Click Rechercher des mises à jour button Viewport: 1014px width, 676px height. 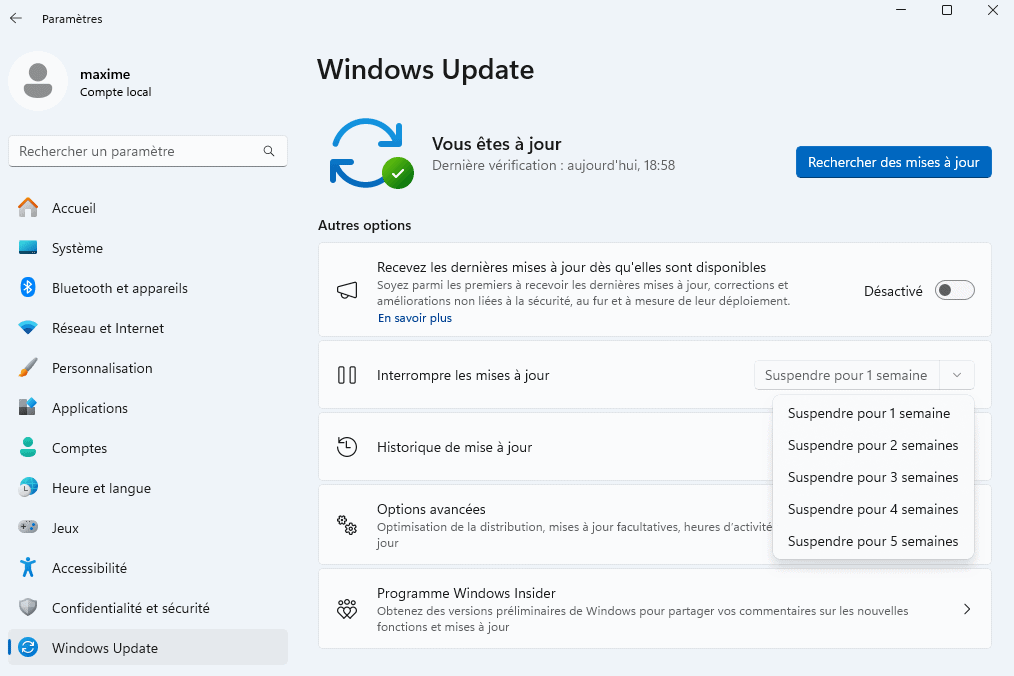tap(893, 162)
